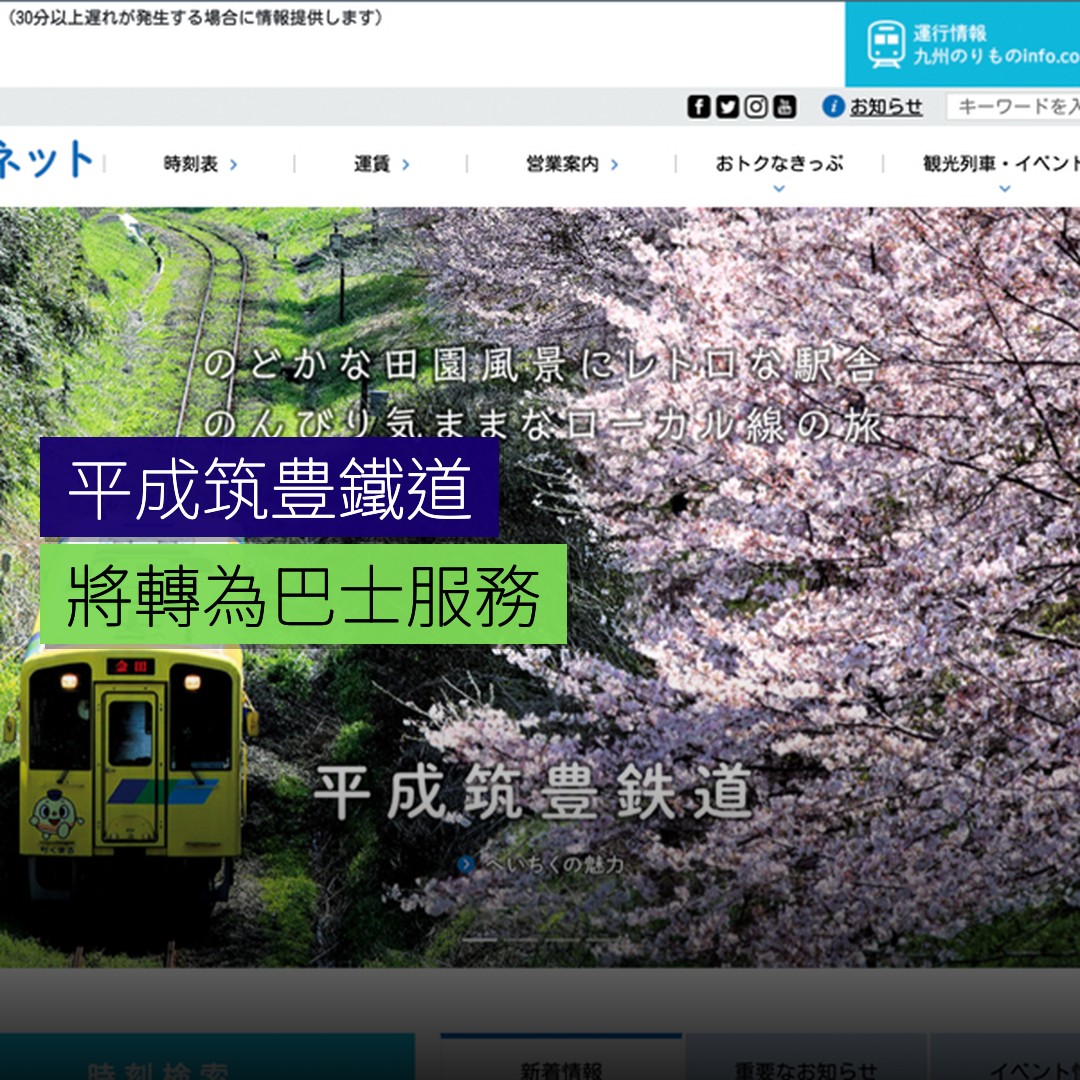Image resolution: width=1080 pixels, height=1080 pixels.
Task: Select a slider dot under the hero image
Action: pyautogui.click(x=480, y=939)
